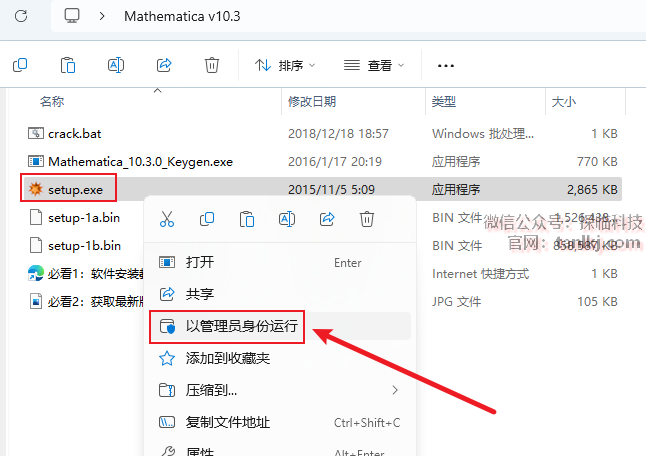The height and width of the screenshot is (456, 646).
Task: Click the context menu Cut scissors icon
Action: (167, 219)
